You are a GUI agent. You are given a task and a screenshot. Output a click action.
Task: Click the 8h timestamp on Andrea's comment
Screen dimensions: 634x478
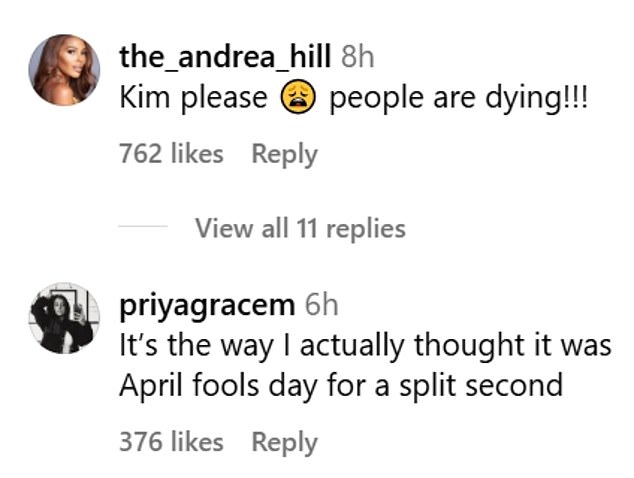(357, 57)
